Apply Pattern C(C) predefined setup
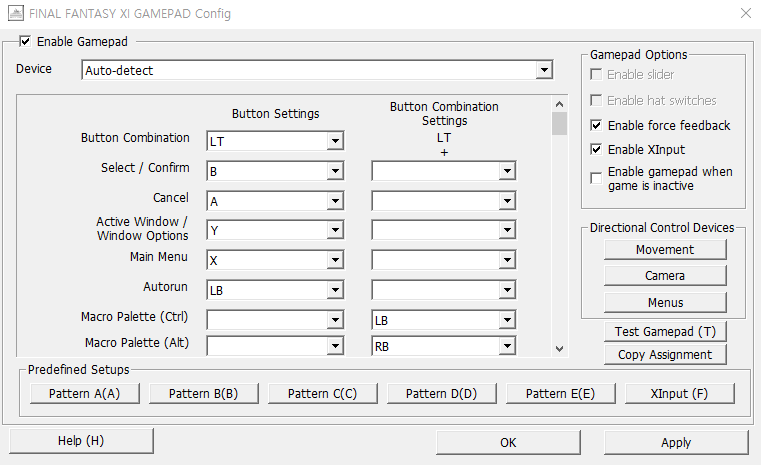 [x=322, y=393]
